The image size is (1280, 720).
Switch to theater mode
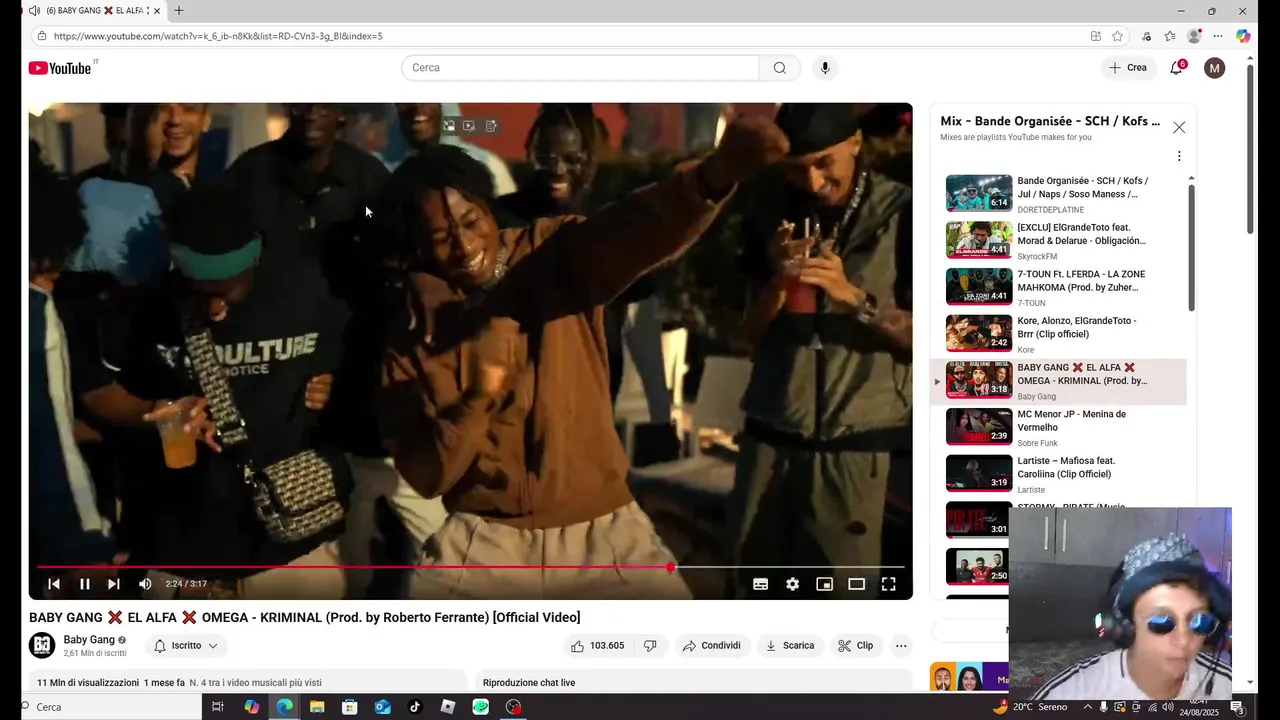(x=856, y=584)
